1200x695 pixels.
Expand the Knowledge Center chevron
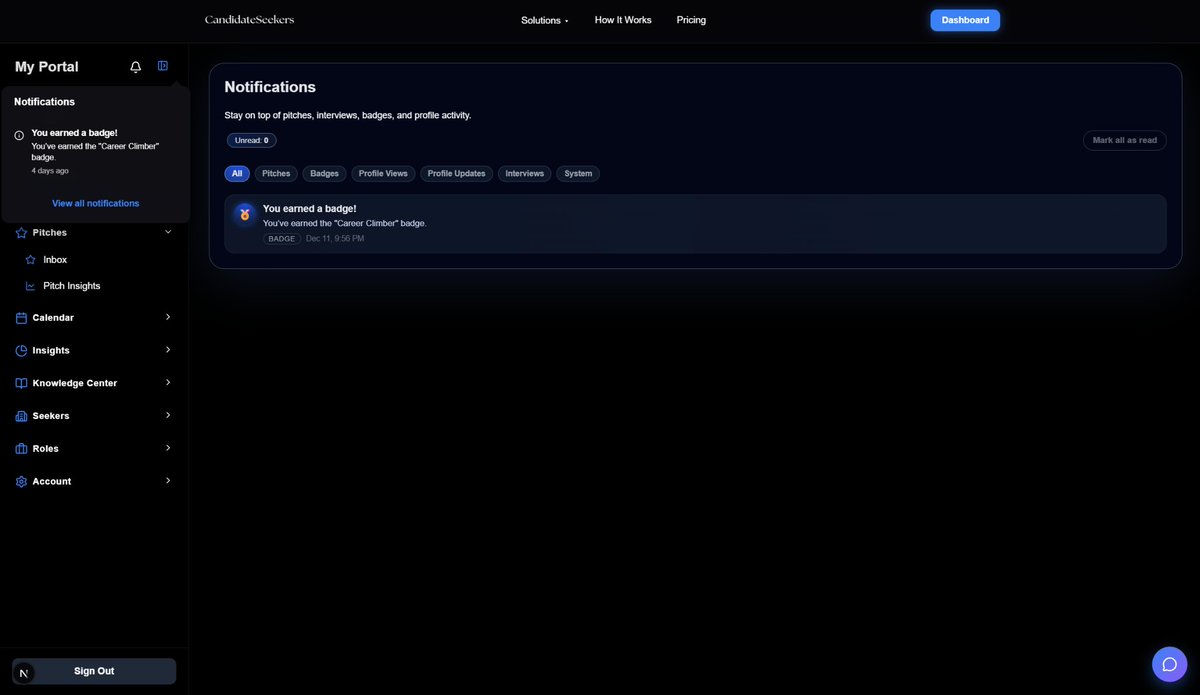tap(168, 382)
